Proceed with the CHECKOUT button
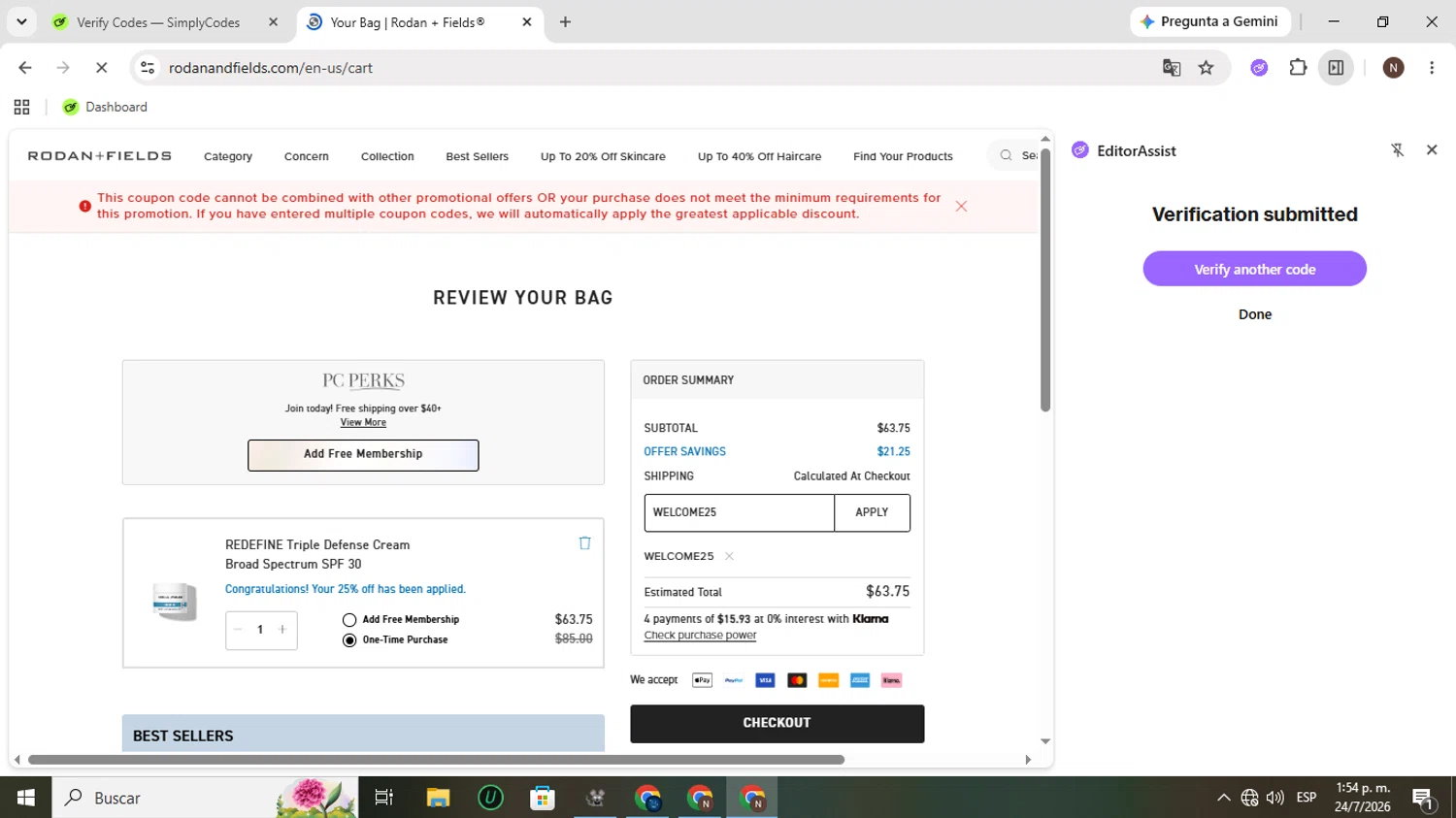Viewport: 1456px width, 818px height. point(777,723)
